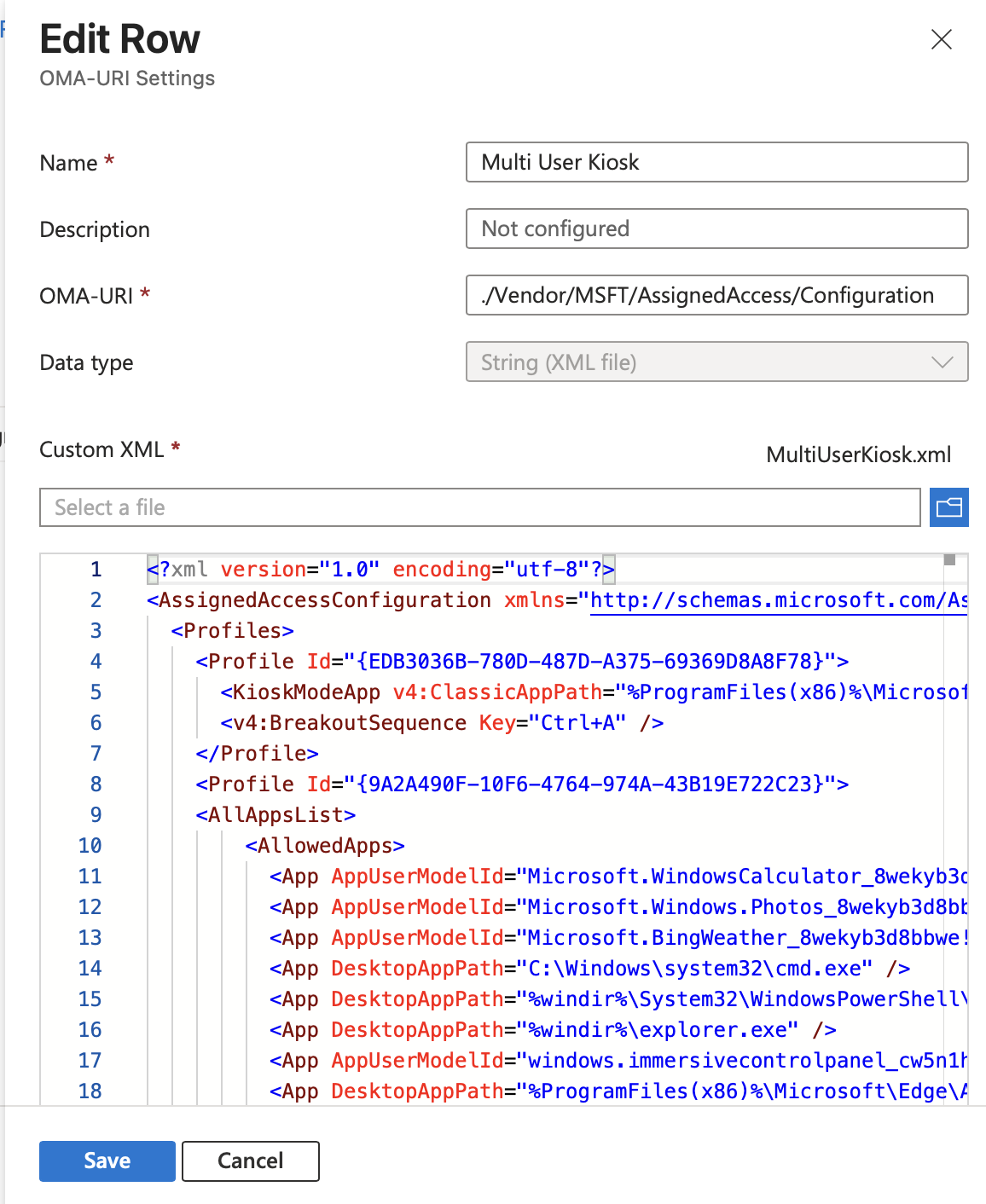This screenshot has height=1204, width=986.
Task: Click the Profiles tag on line 3
Action: coord(232,631)
